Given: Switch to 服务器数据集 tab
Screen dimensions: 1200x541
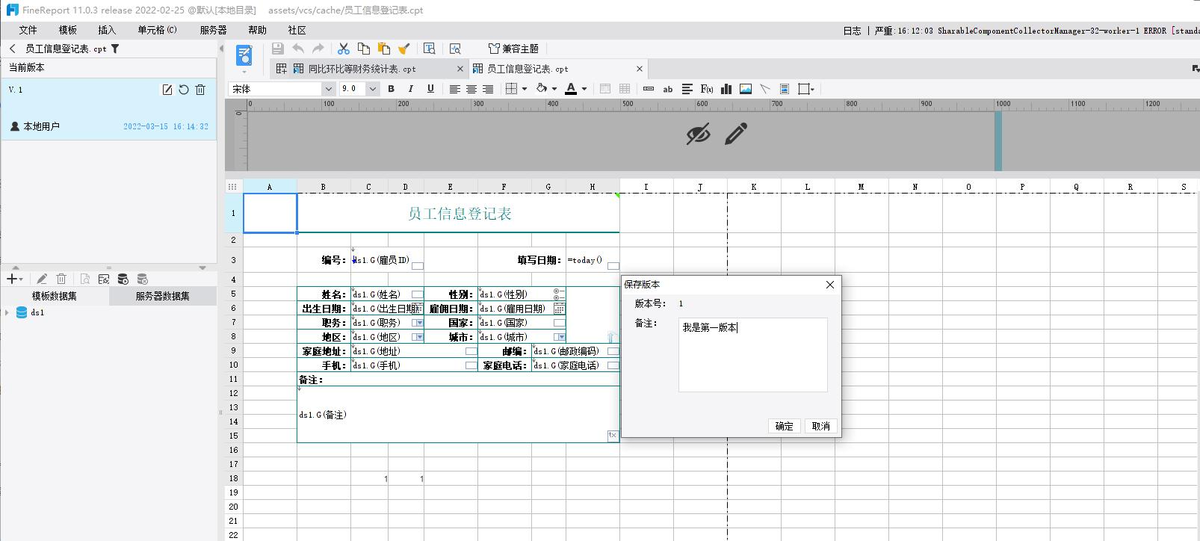Looking at the screenshot, I should 162,297.
